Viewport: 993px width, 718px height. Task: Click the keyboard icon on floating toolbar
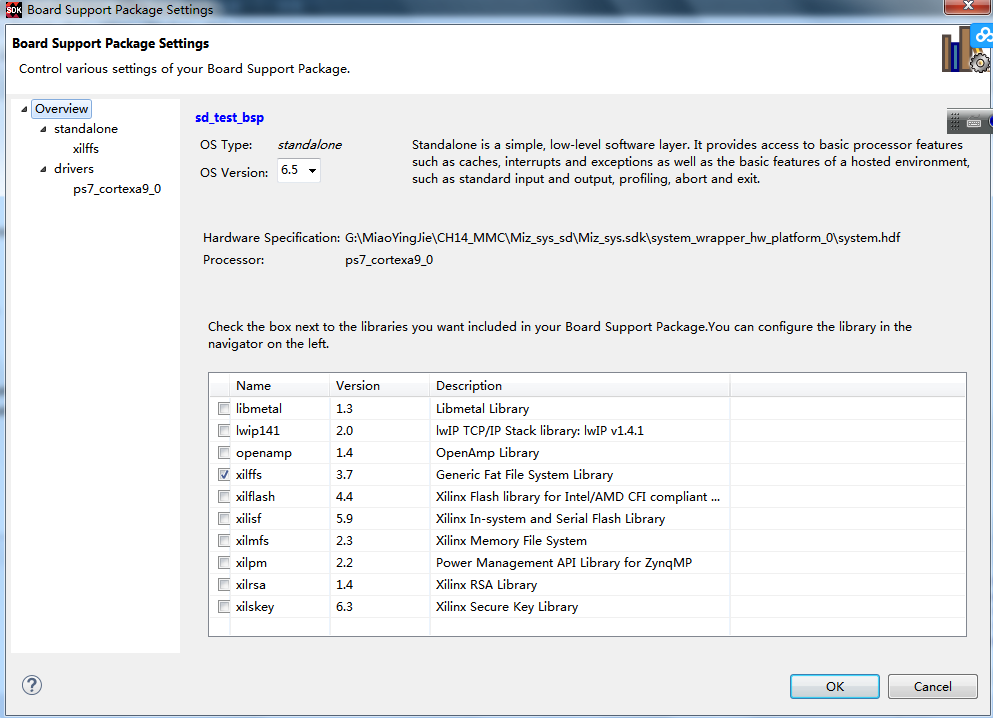pyautogui.click(x=974, y=122)
